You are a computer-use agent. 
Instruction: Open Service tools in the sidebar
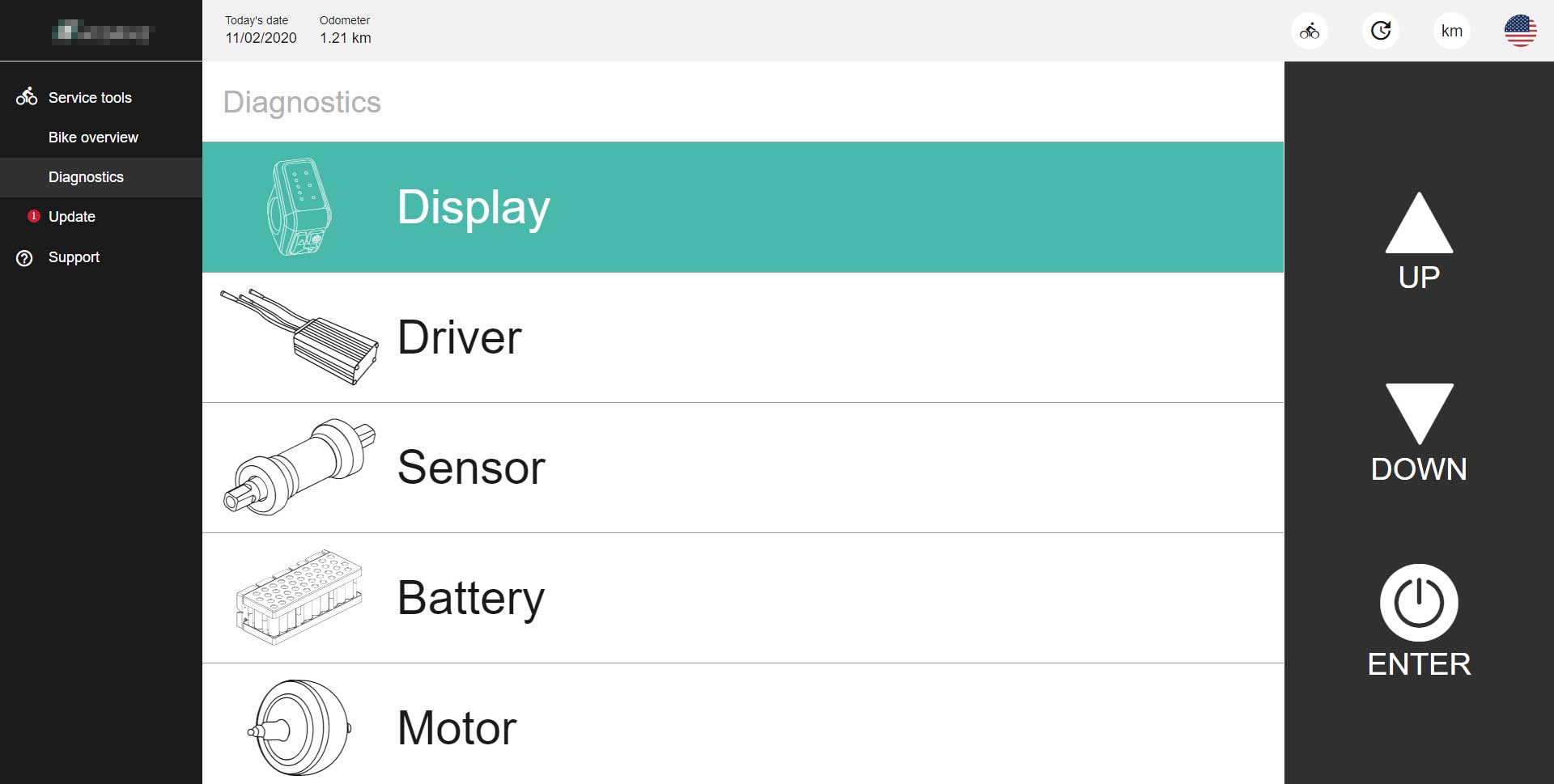(x=89, y=98)
